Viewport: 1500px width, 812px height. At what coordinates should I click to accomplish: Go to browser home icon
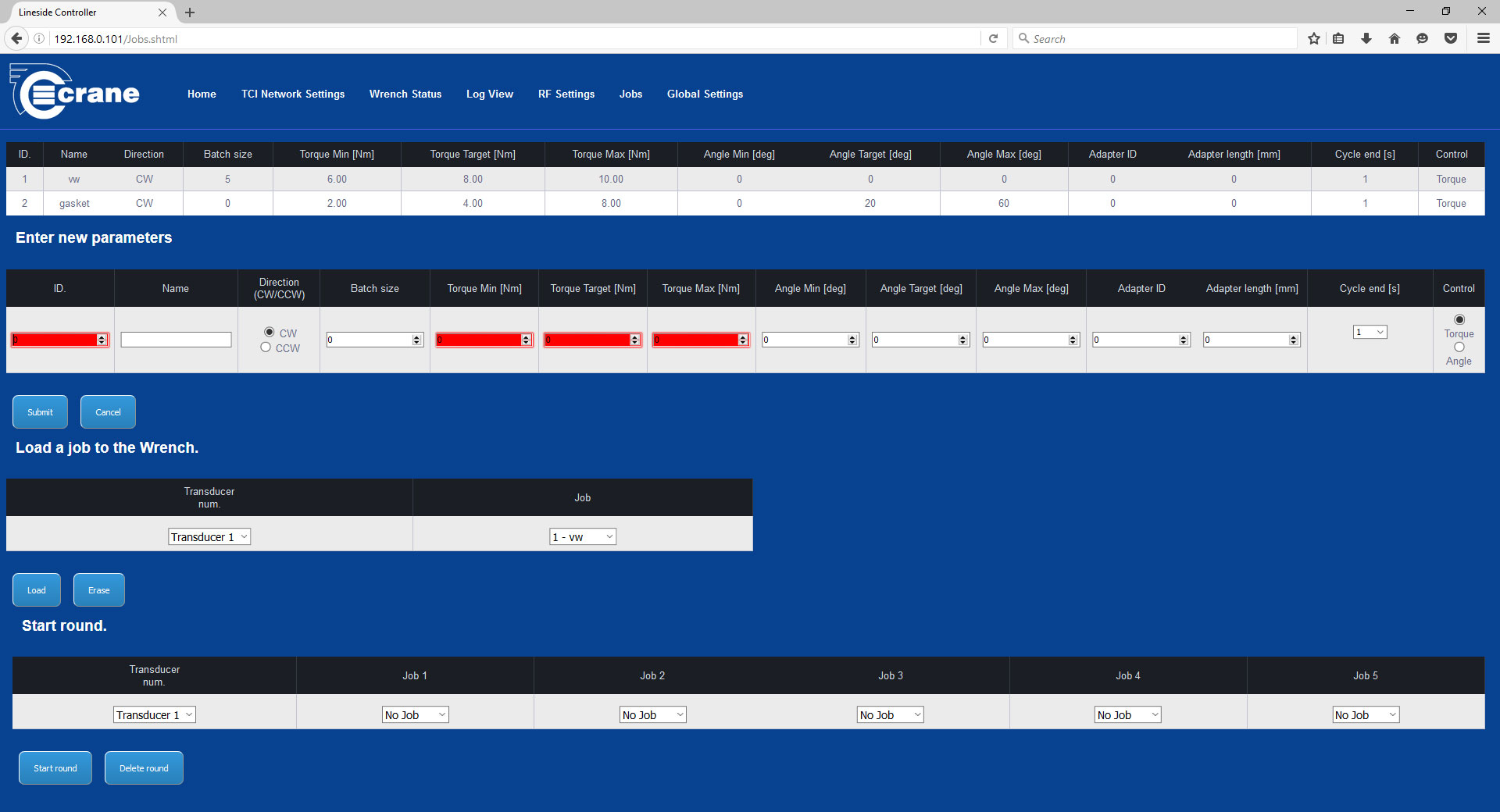(1395, 38)
